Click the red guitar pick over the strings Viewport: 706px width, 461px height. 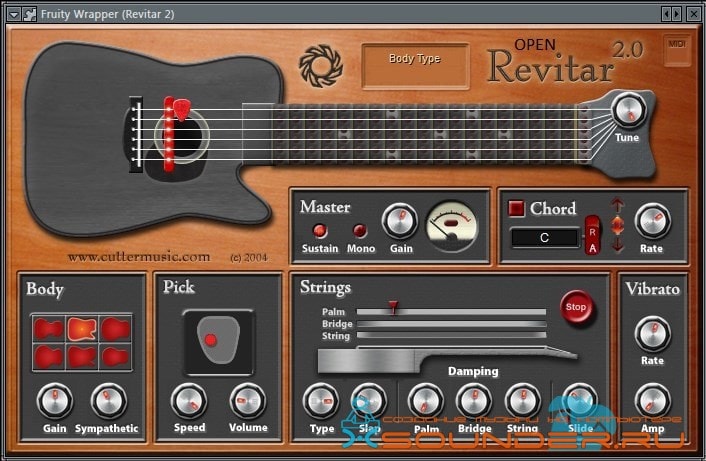[x=182, y=109]
